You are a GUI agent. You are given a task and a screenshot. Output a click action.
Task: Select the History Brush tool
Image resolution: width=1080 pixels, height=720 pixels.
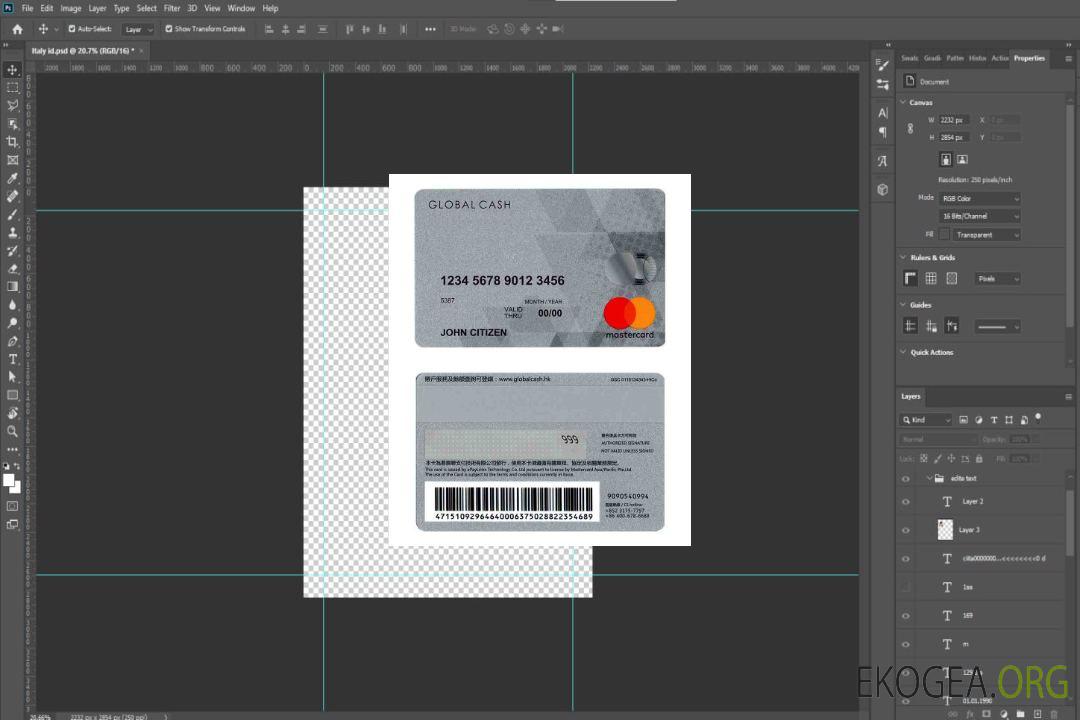point(12,251)
